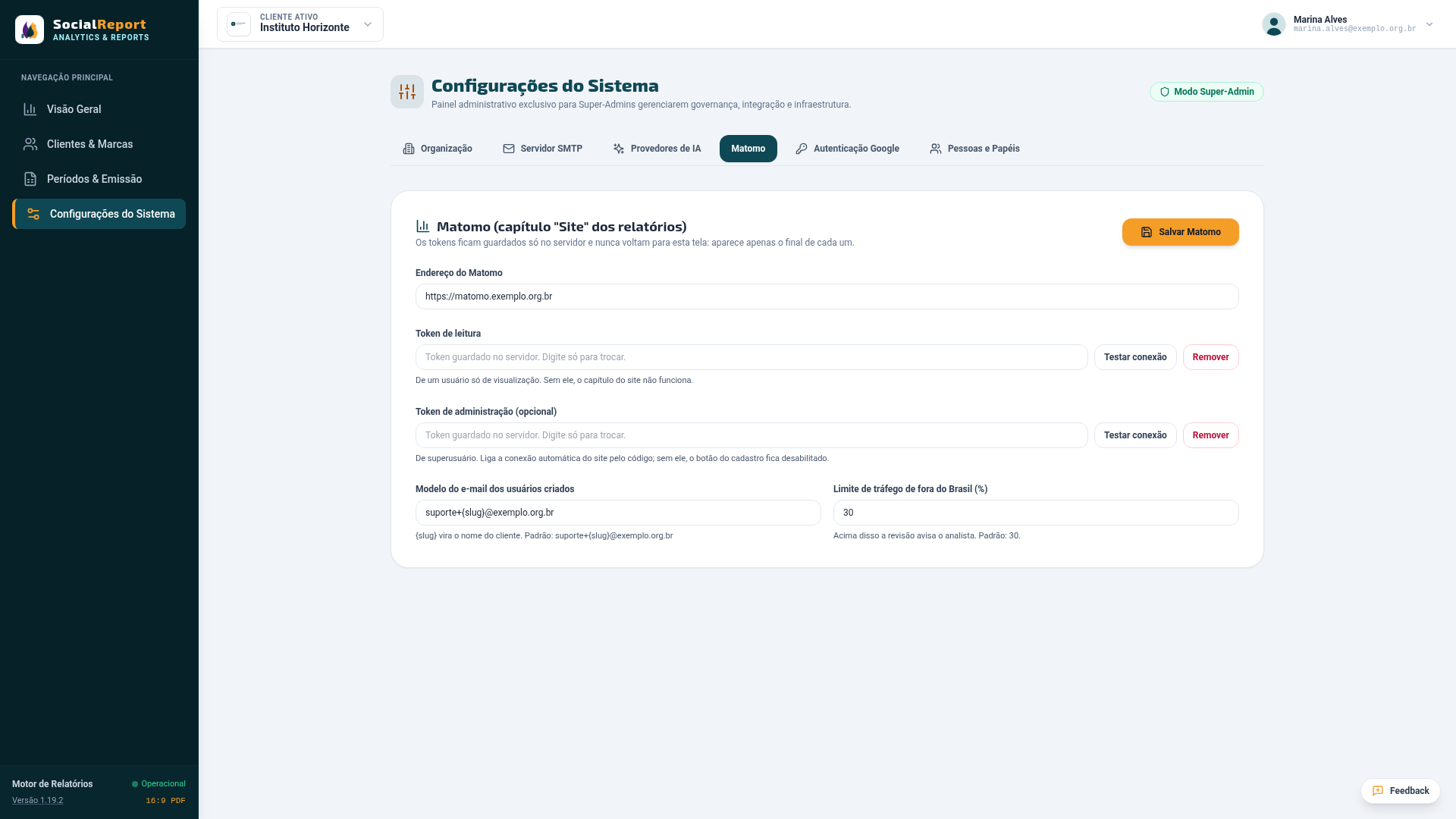Focus the Limite de tráfego field

point(1036,513)
